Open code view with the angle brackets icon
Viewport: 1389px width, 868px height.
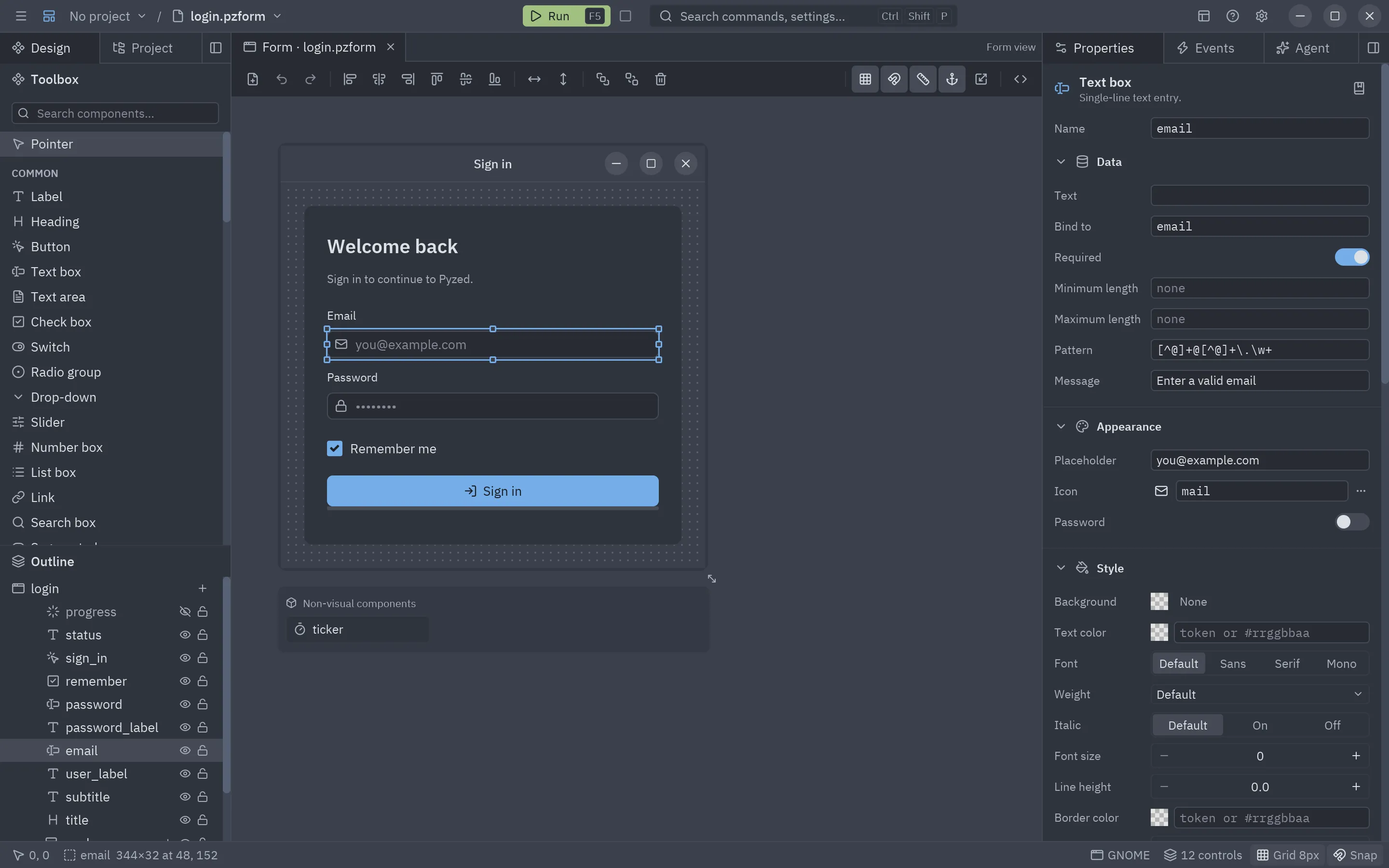coord(1020,79)
